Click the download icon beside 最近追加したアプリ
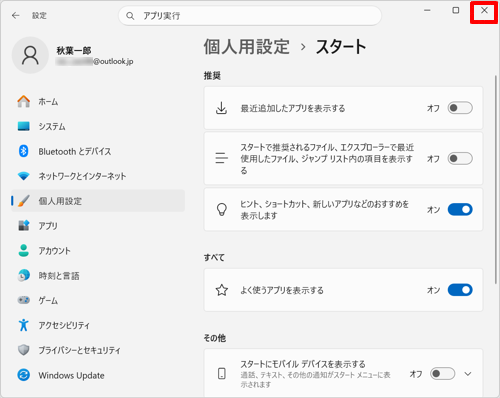Image resolution: width=500 pixels, height=398 pixels. click(221, 108)
